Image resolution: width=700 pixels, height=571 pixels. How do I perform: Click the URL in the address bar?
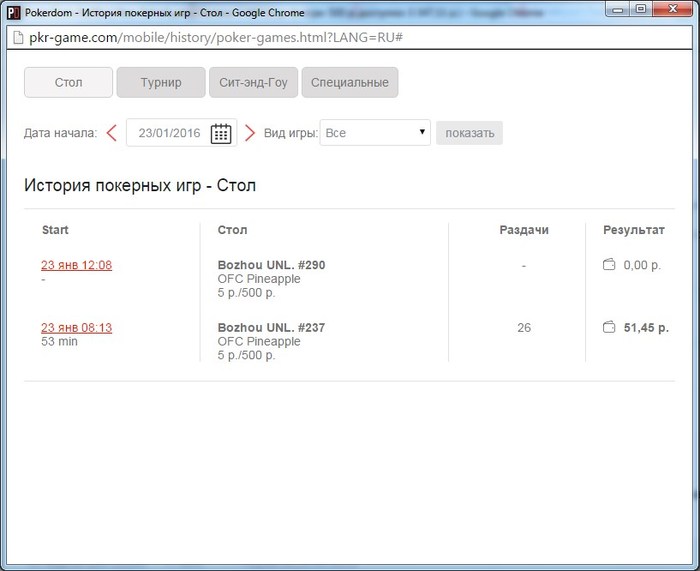(216, 38)
